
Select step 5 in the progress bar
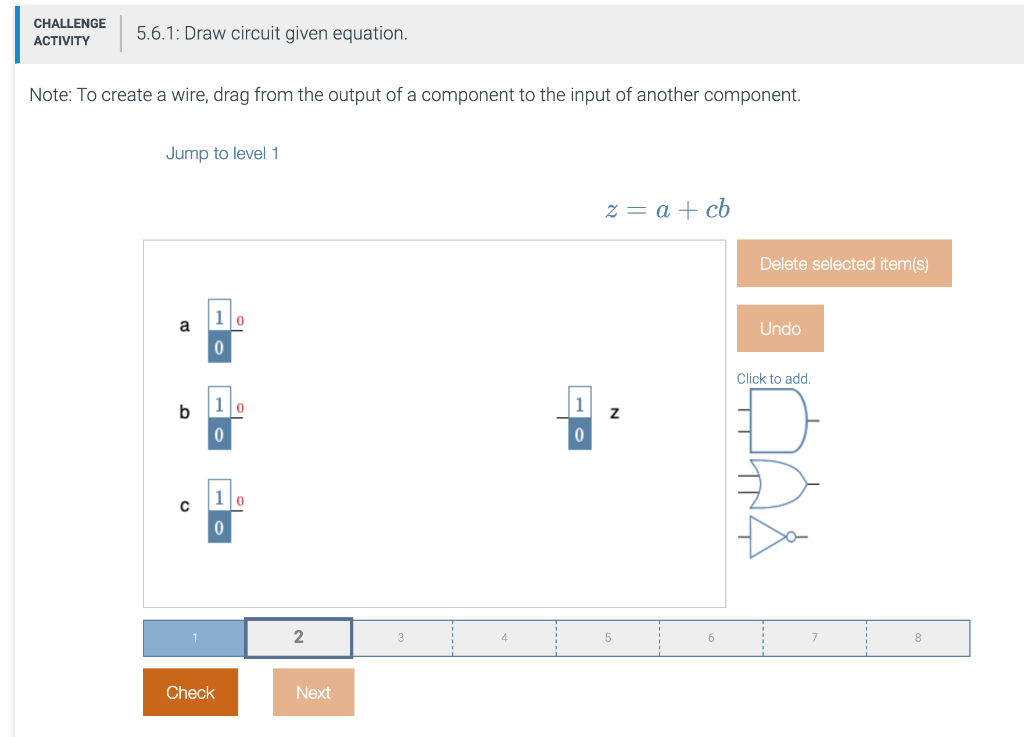pos(607,637)
